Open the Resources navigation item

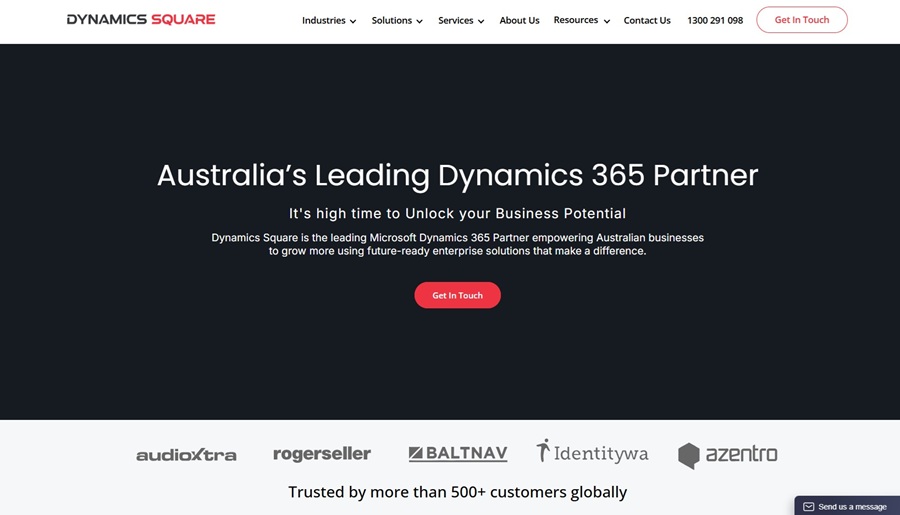click(x=576, y=20)
